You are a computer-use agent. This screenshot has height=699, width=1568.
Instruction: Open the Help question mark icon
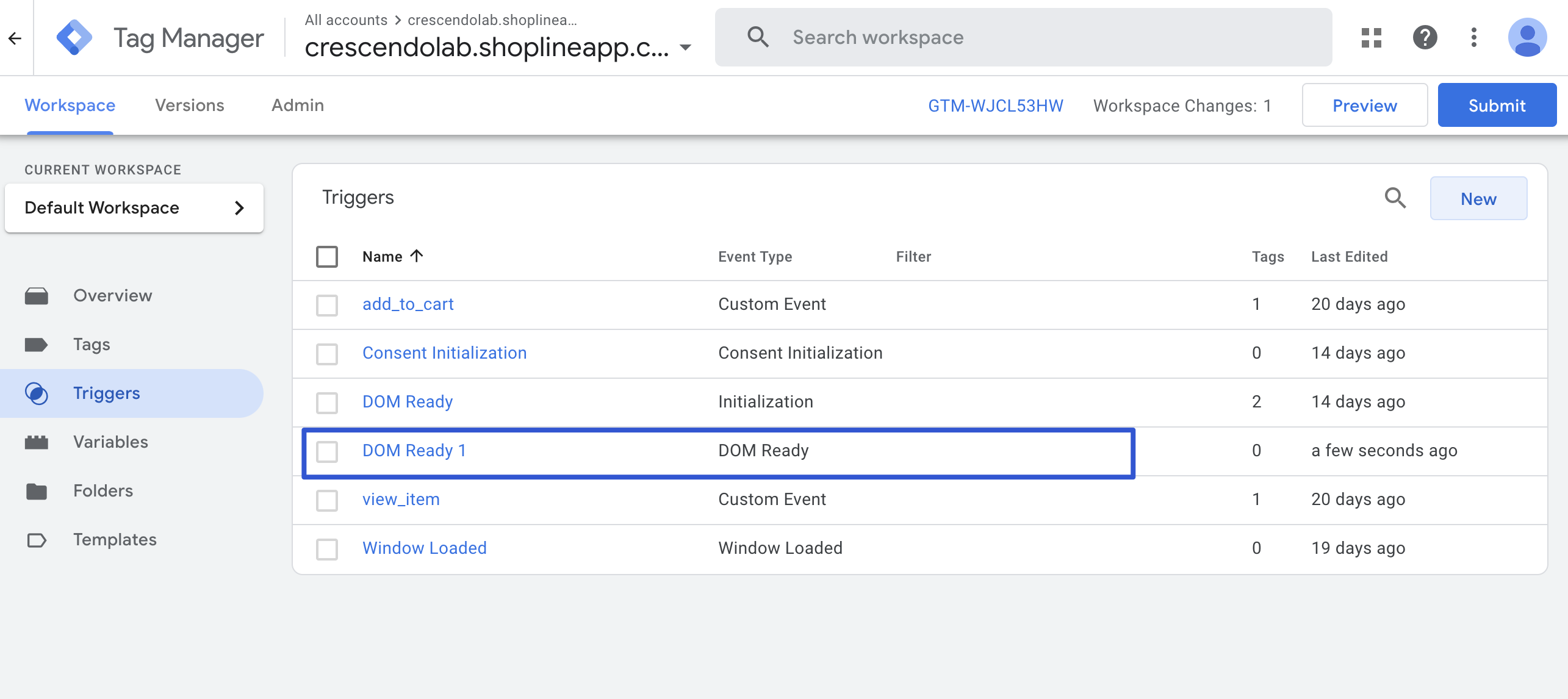pyautogui.click(x=1425, y=38)
